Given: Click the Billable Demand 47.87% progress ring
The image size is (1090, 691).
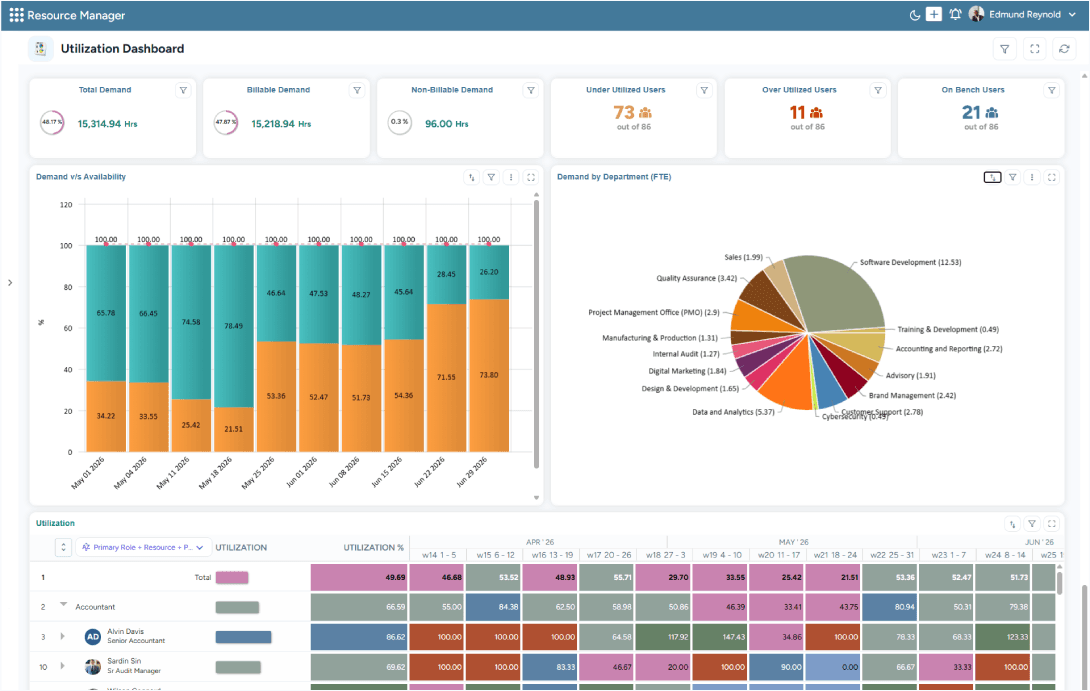Looking at the screenshot, I should click(226, 122).
